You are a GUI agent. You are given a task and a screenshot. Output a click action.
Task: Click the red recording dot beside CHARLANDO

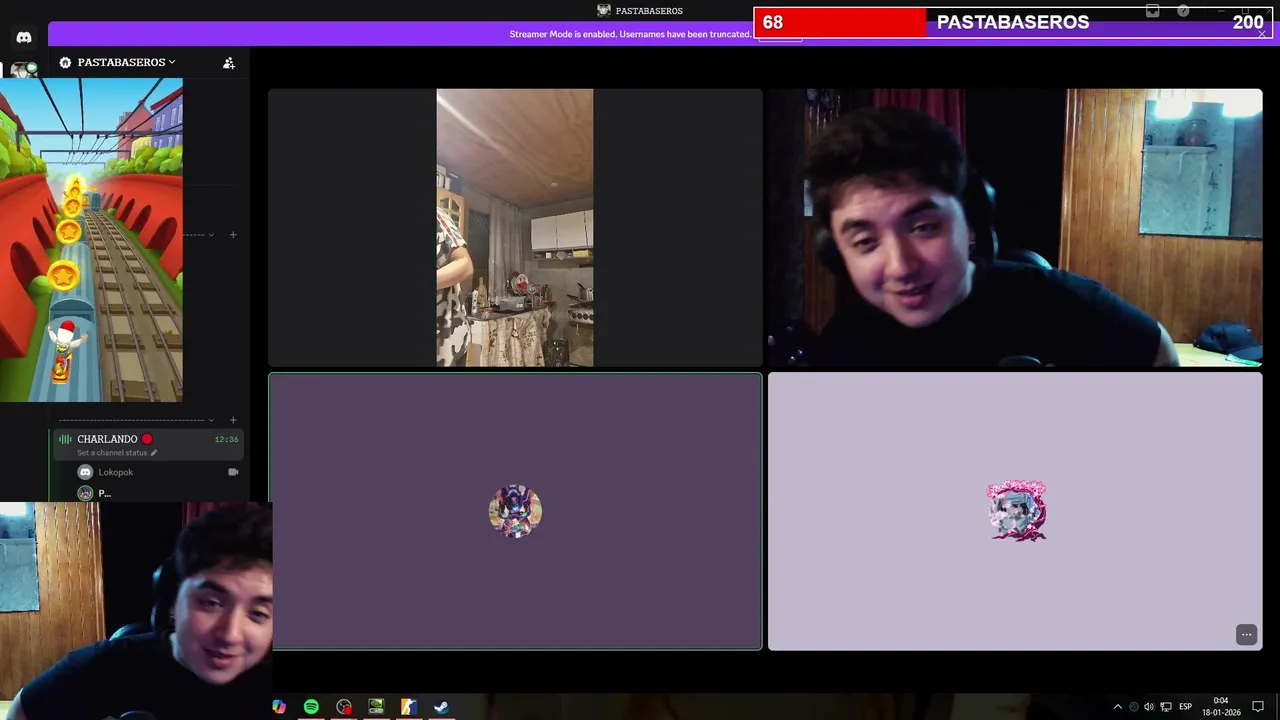click(x=147, y=439)
